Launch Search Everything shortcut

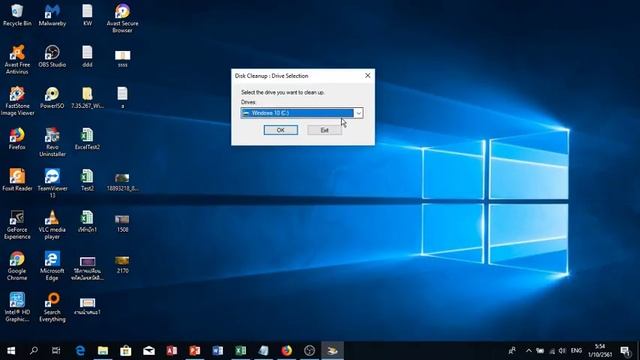click(52, 307)
